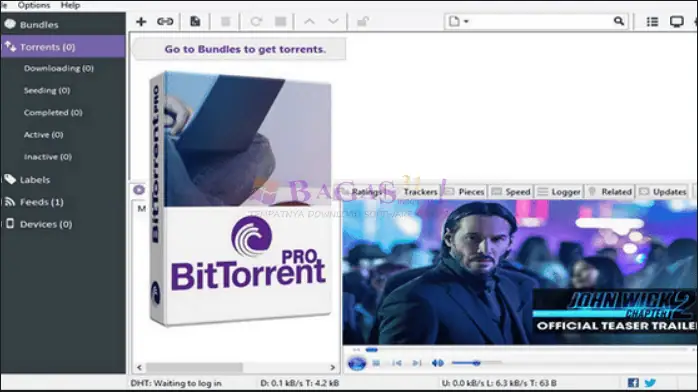Toggle the list view icon
The width and height of the screenshot is (698, 392).
click(652, 21)
